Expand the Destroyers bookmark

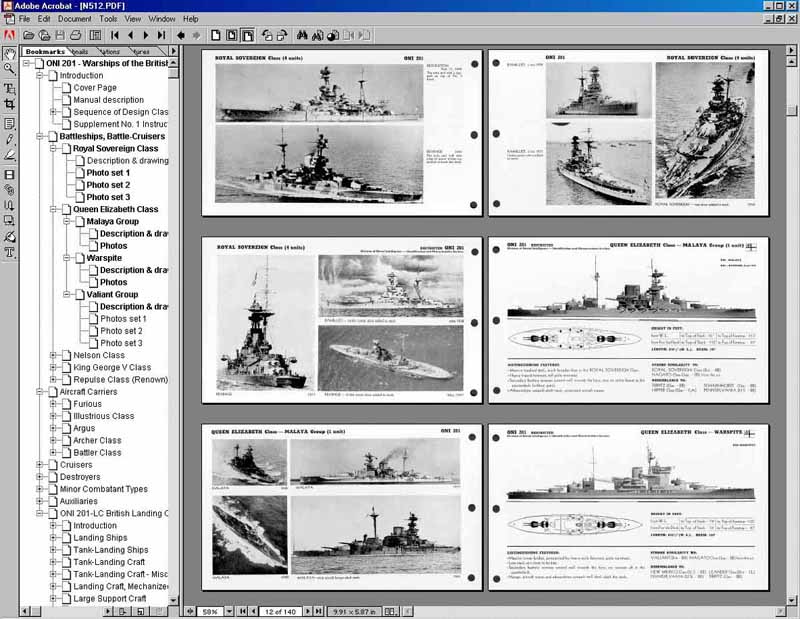[39, 477]
